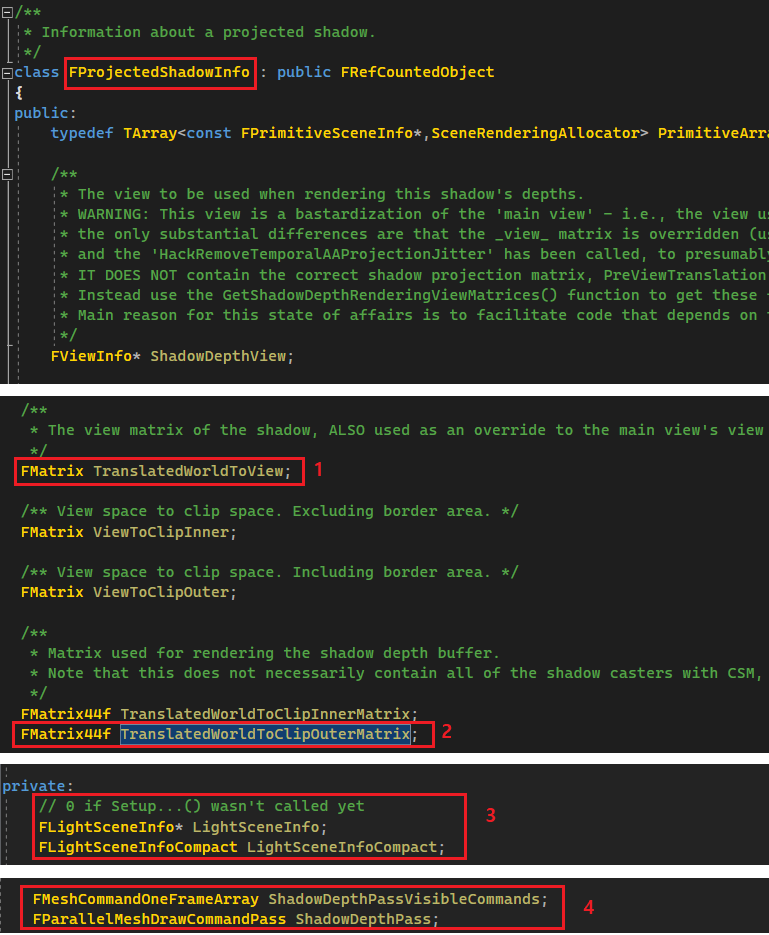769x935 pixels.
Task: Click the TranslatedWorldToView member
Action: [x=188, y=471]
